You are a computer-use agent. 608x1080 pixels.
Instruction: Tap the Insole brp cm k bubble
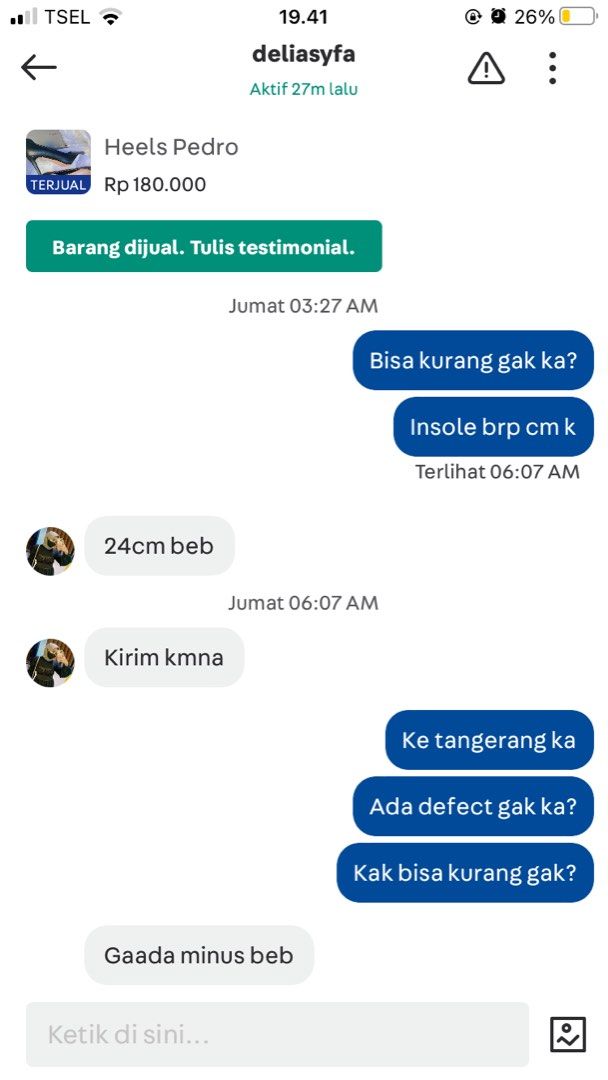click(493, 426)
